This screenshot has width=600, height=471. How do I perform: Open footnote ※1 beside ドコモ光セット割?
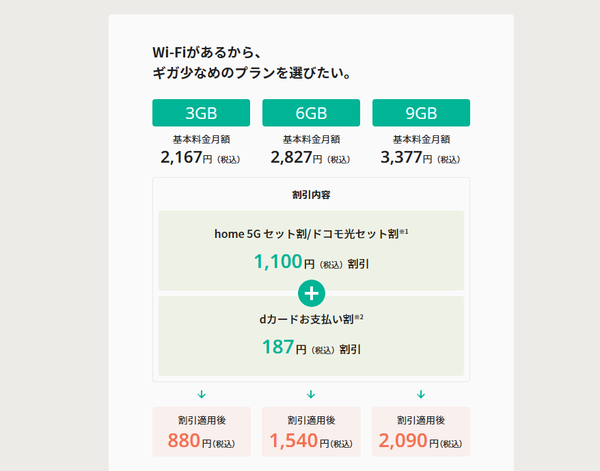tap(405, 231)
